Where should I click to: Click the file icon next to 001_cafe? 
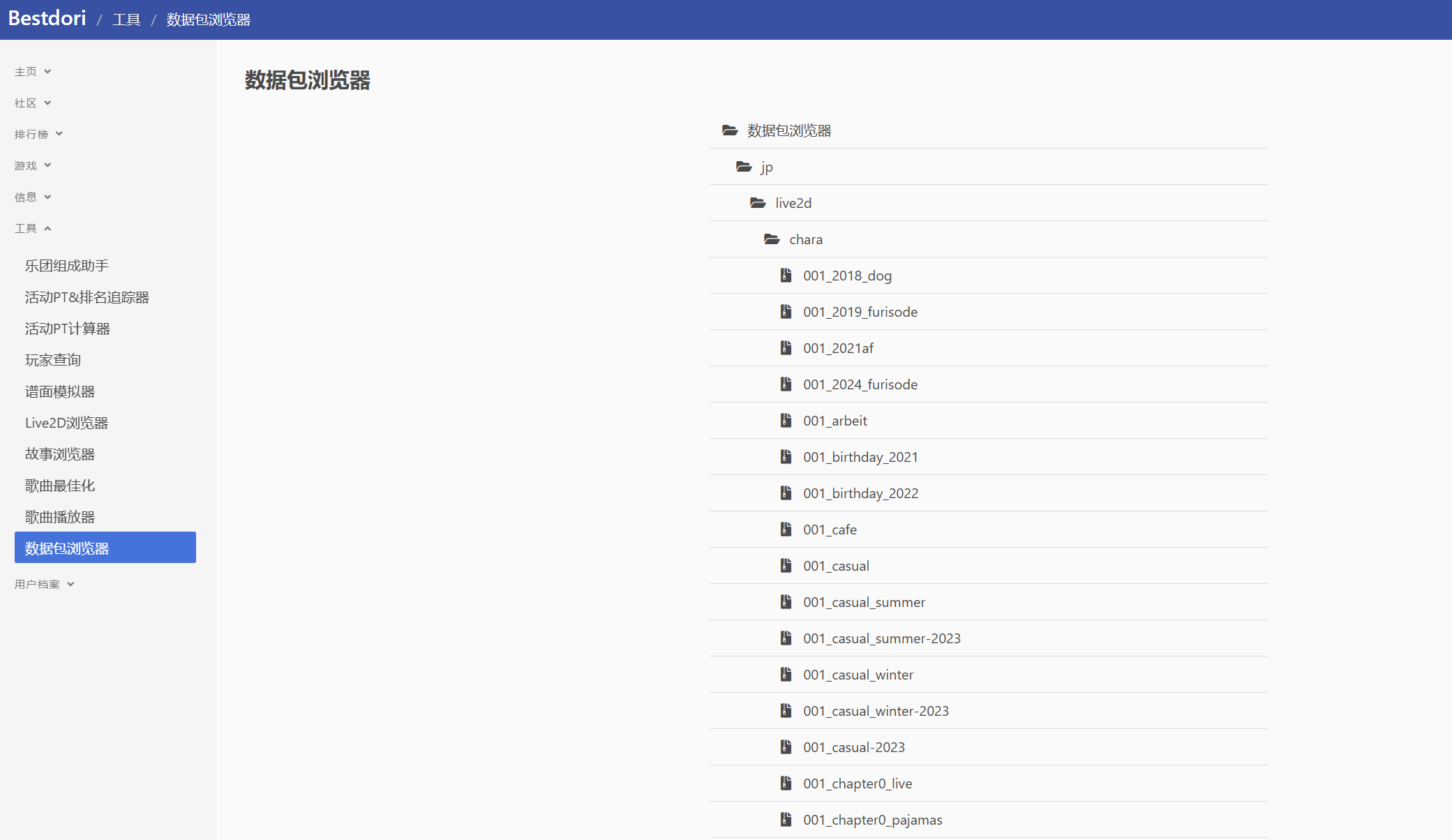tap(786, 530)
